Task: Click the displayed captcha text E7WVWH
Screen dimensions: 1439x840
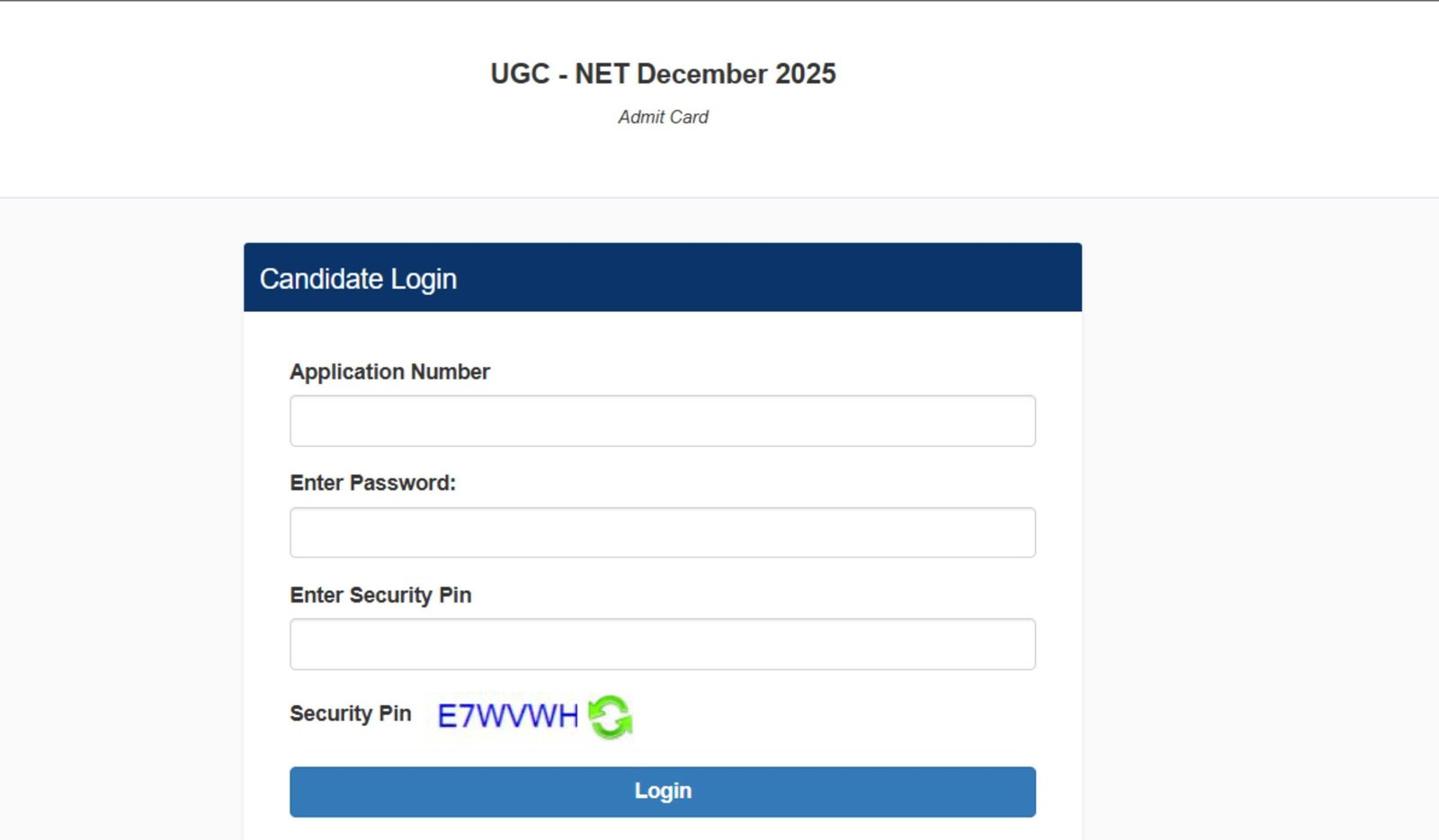Action: (506, 716)
